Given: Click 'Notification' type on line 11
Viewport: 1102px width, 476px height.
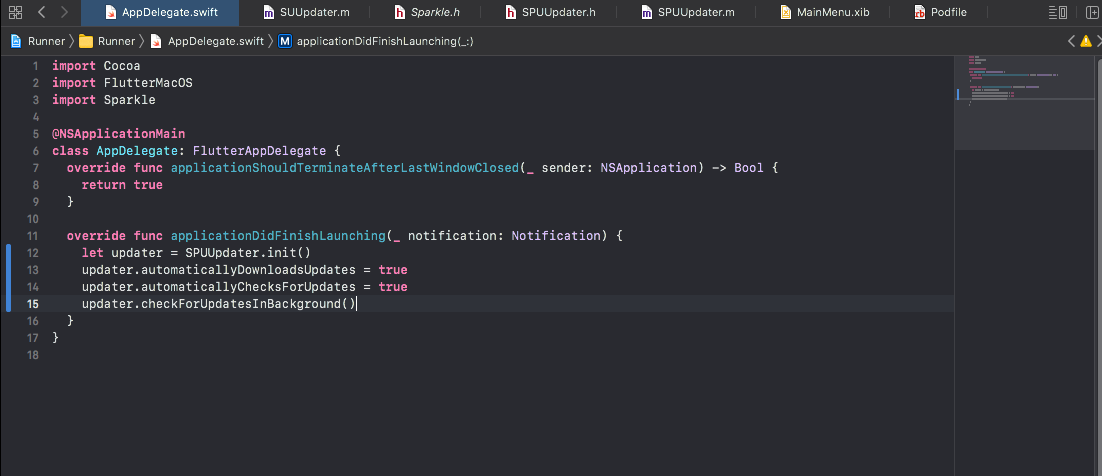Looking at the screenshot, I should tap(556, 236).
